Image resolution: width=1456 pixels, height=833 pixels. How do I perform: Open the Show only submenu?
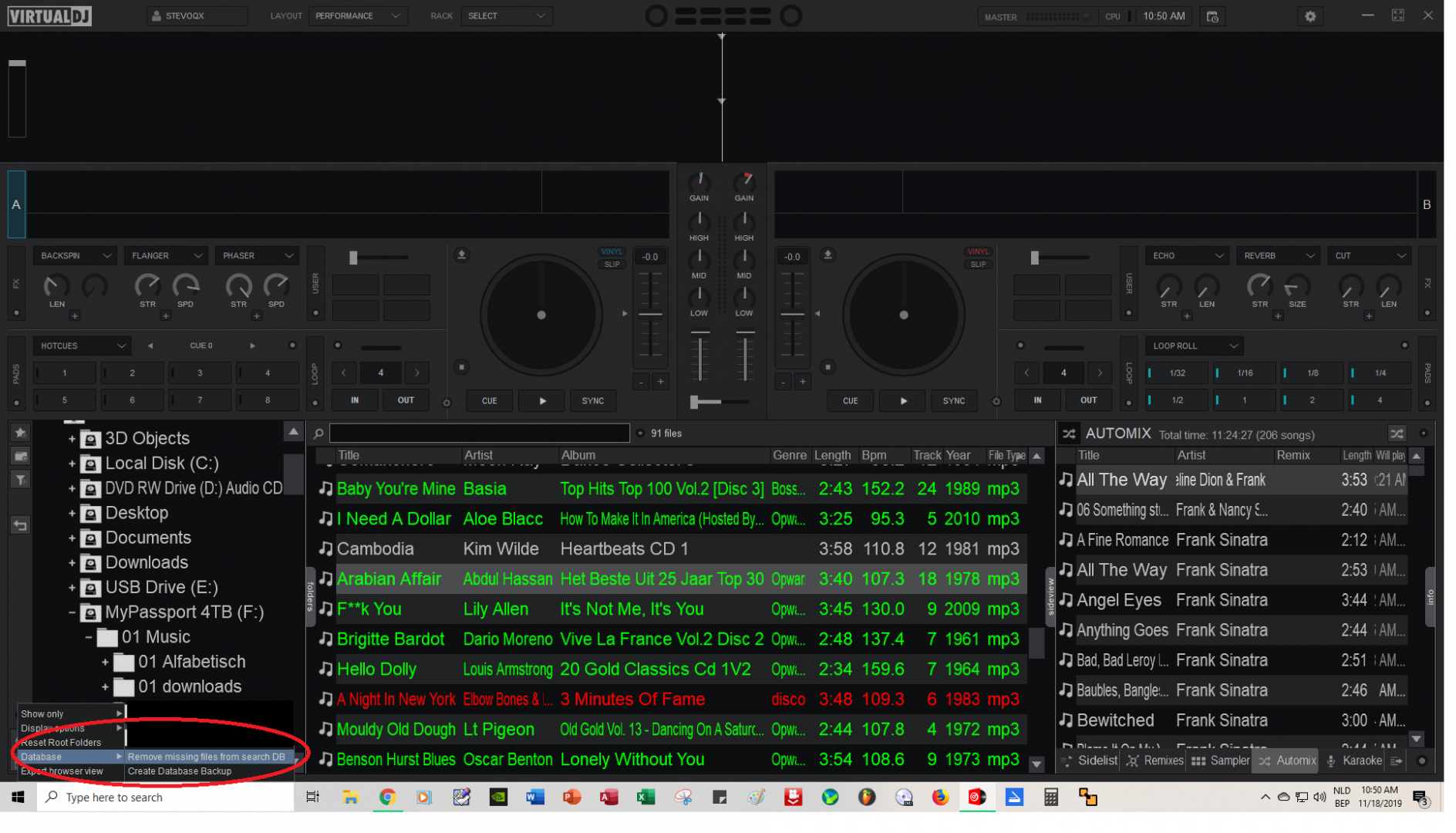(x=71, y=714)
